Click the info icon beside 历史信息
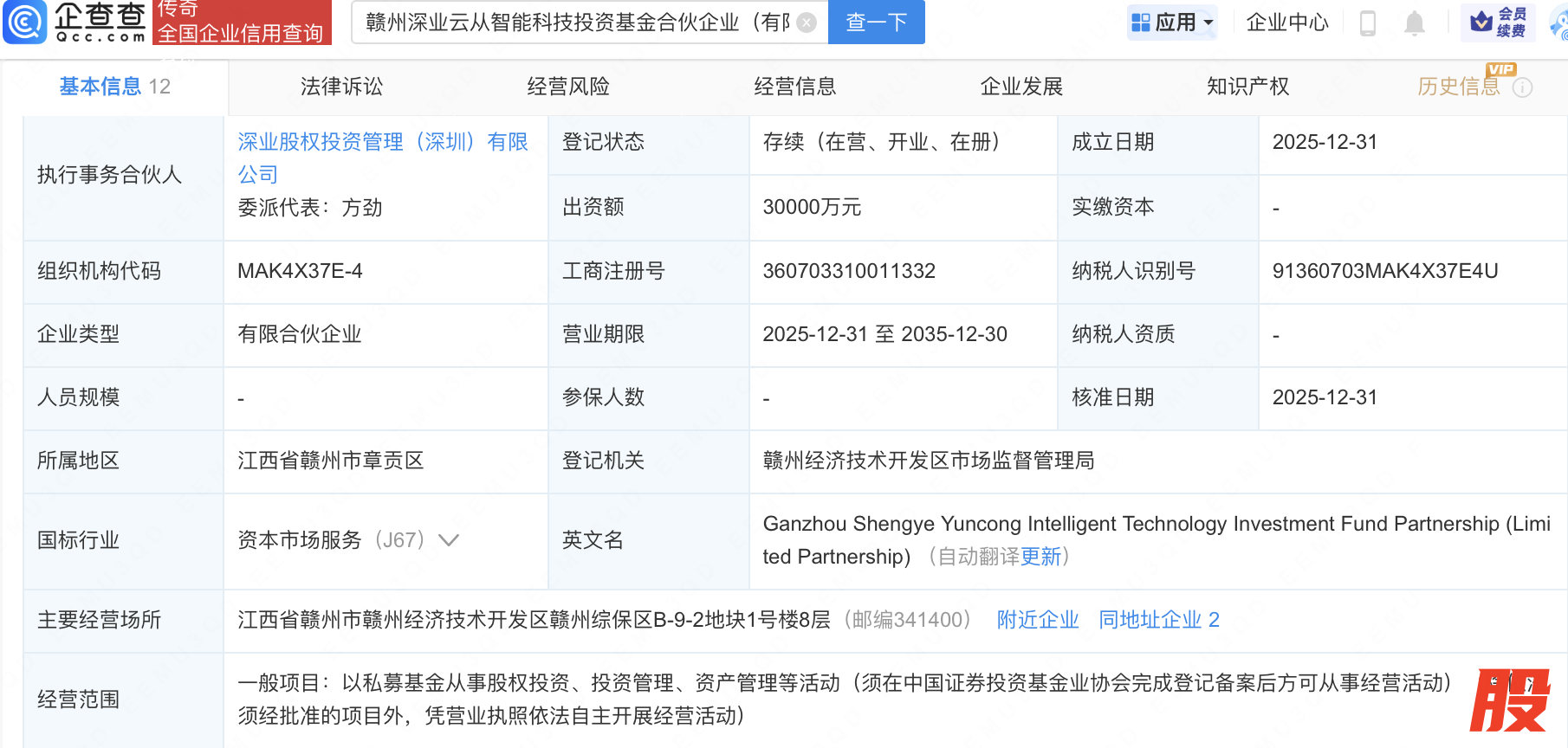 1522,87
